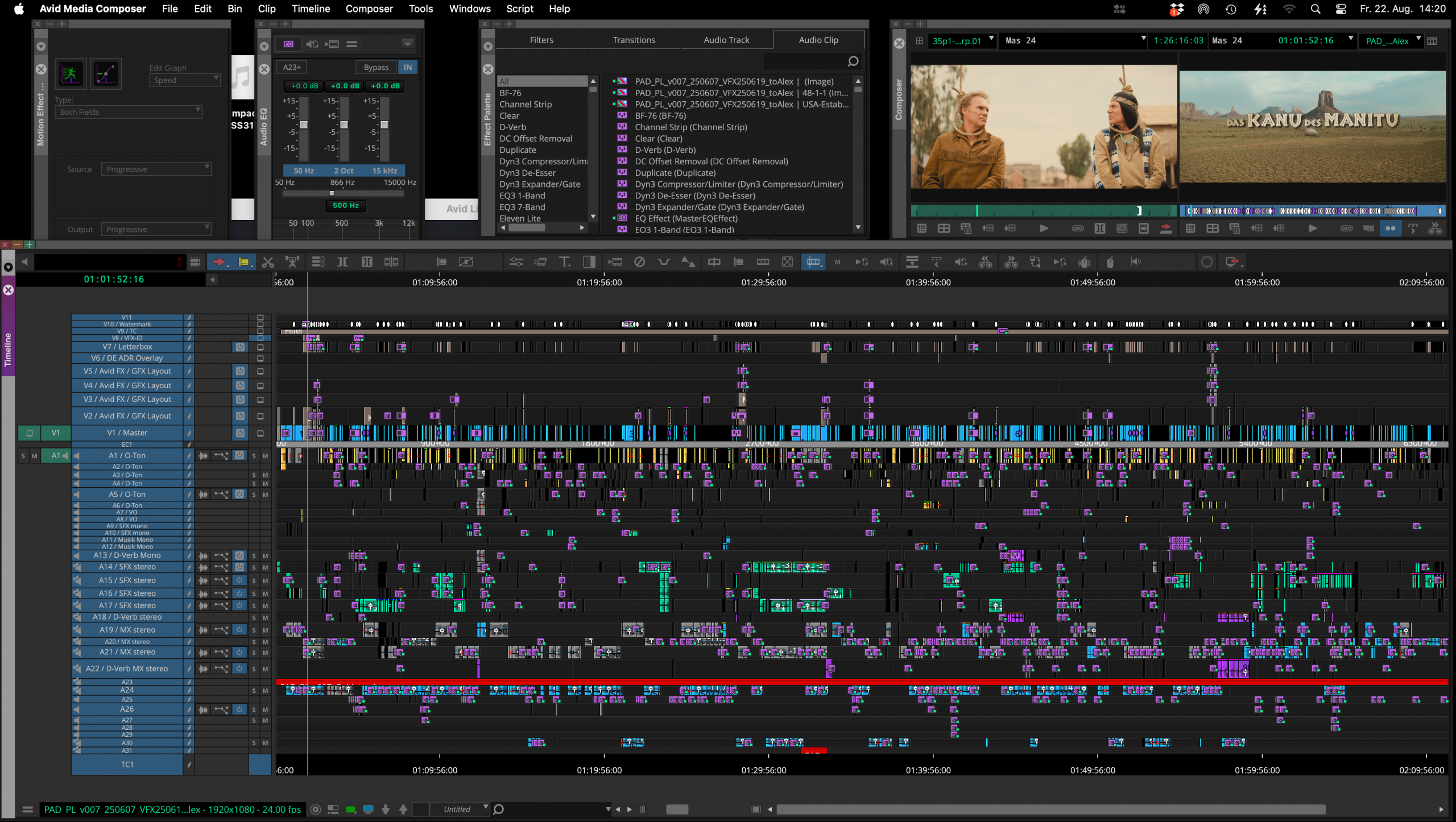Open the Motion Effect Type Both Fields dropdown
Image resolution: width=1456 pixels, height=822 pixels.
[x=130, y=112]
